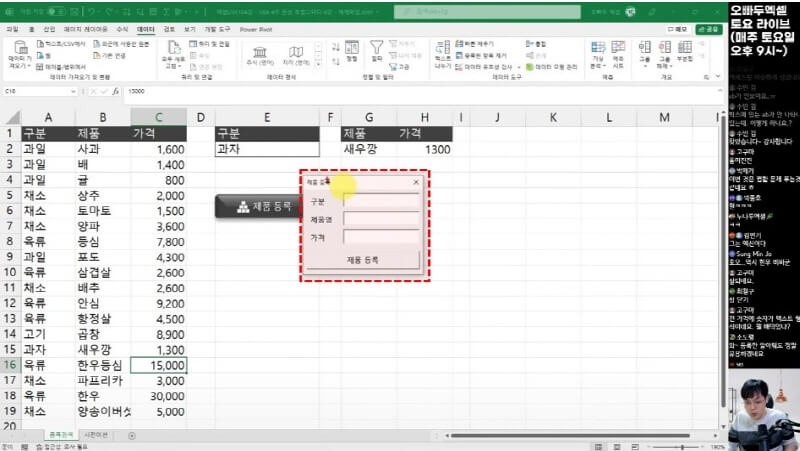Screen dimensions: 800x451
Task: Select the second sheet tab
Action: click(95, 435)
